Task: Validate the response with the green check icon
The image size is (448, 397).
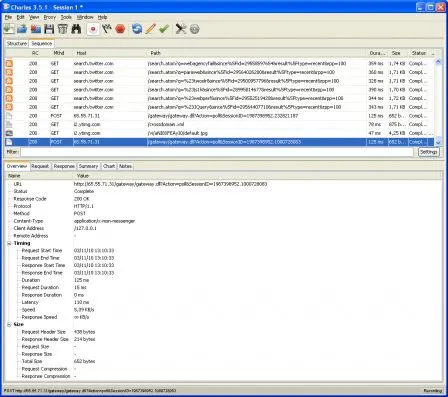Action: point(164,29)
